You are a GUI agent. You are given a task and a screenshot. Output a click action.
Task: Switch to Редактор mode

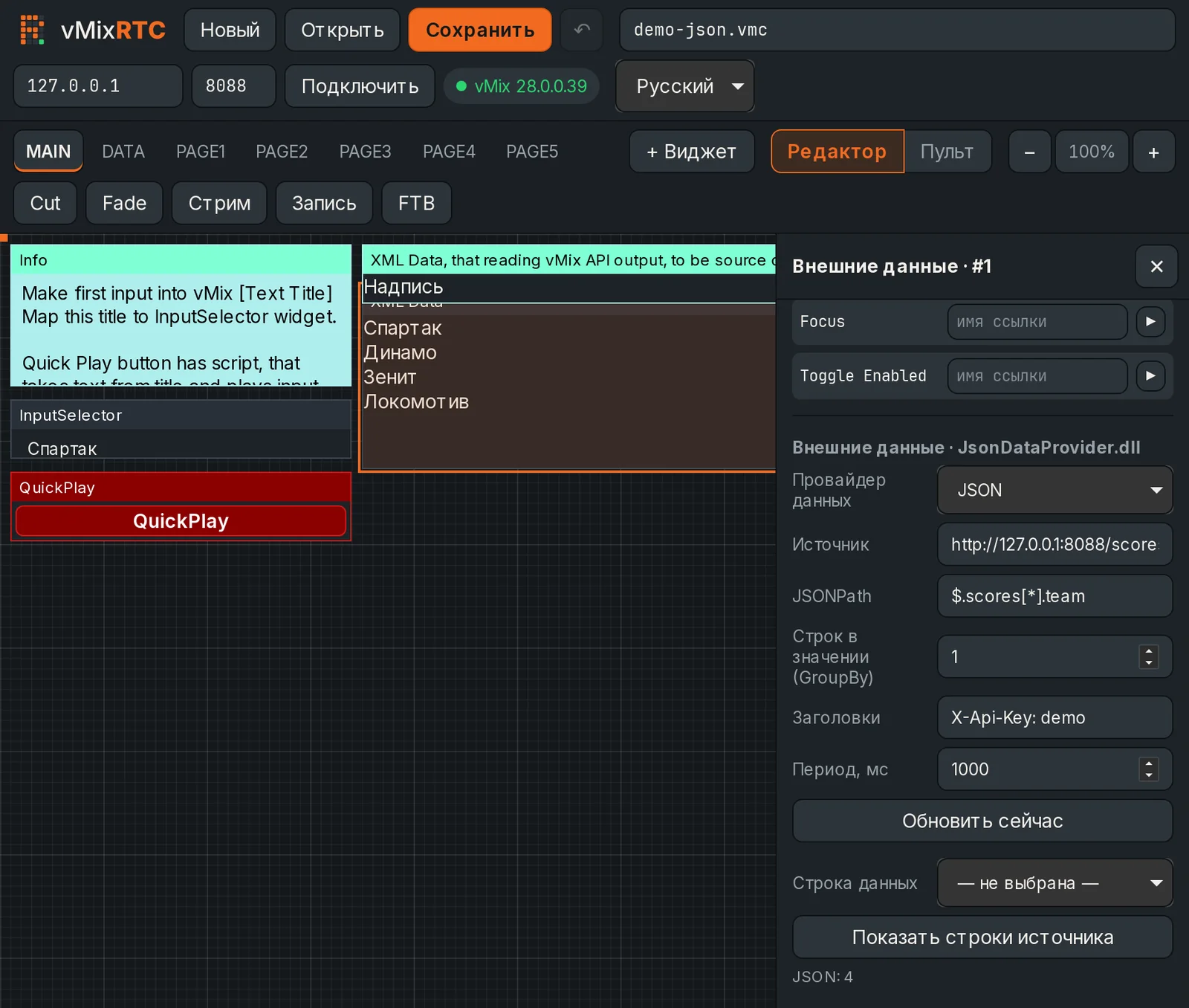point(837,152)
